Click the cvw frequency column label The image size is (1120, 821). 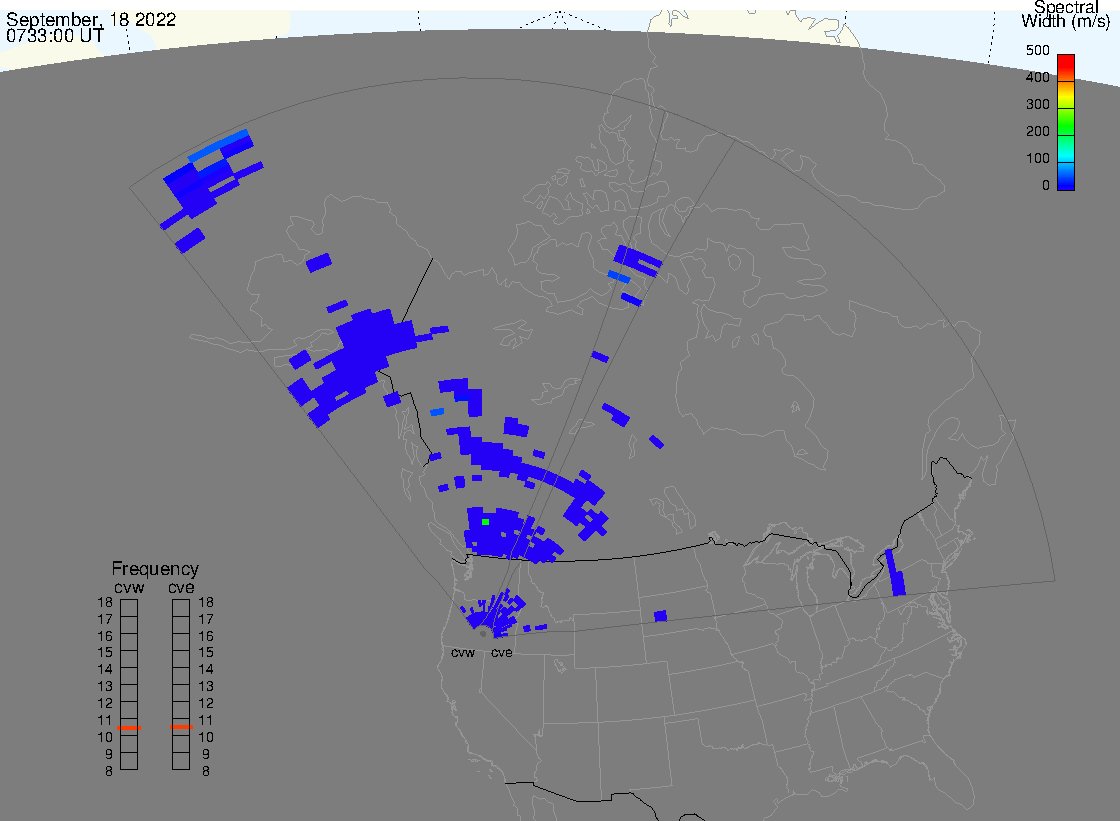tap(129, 588)
